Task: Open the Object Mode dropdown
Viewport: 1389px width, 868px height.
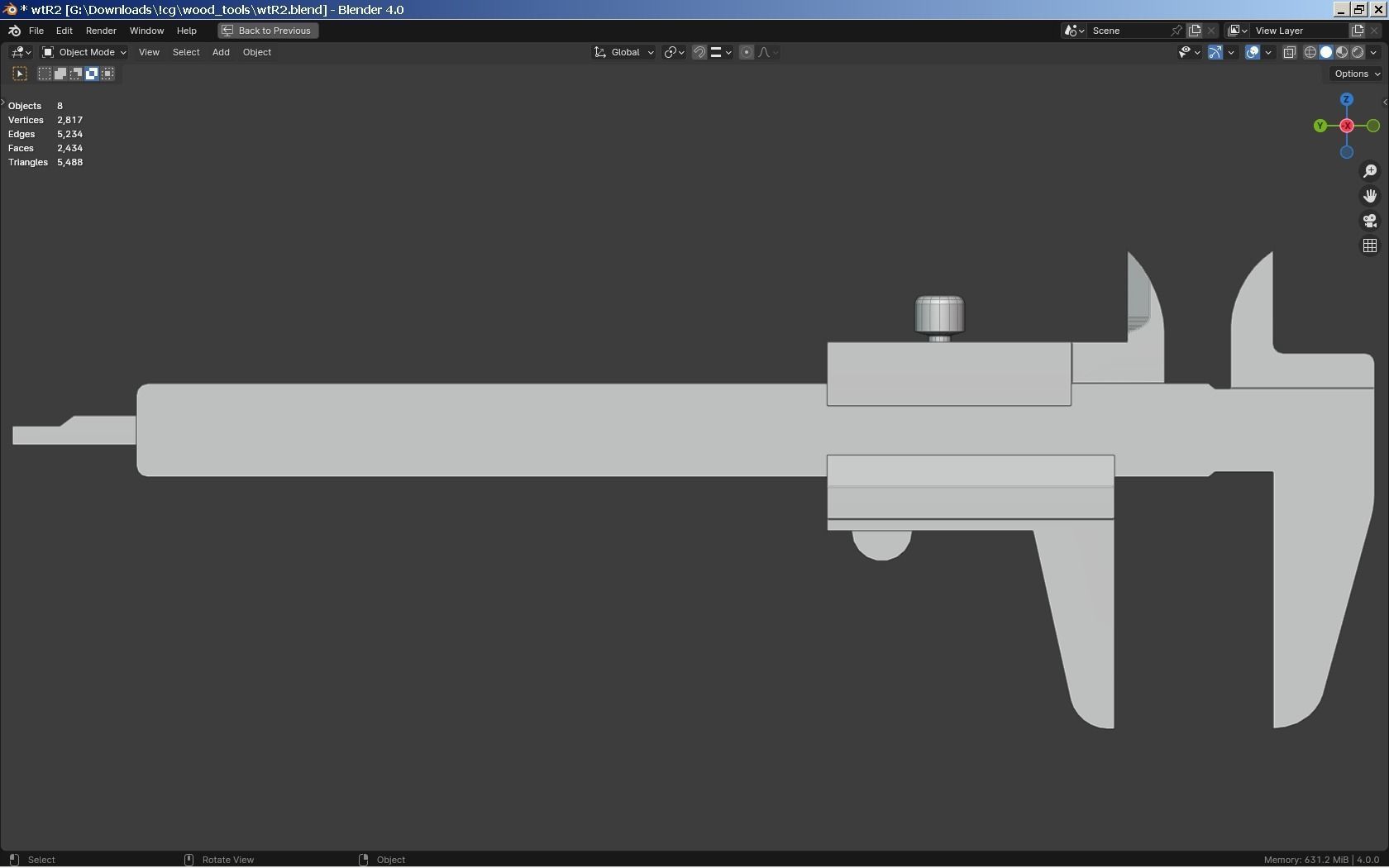Action: click(84, 52)
